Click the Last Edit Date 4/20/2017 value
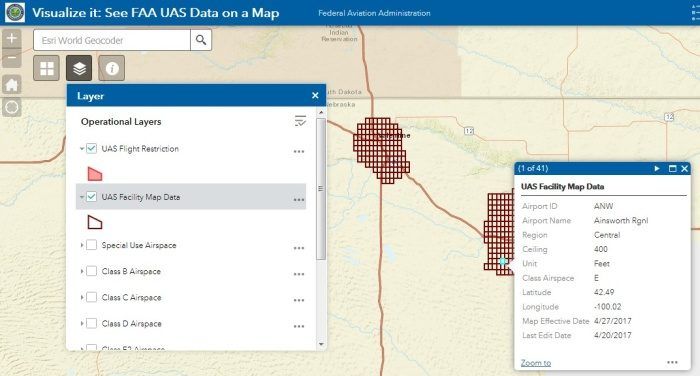Image resolution: width=700 pixels, height=376 pixels. pos(612,335)
